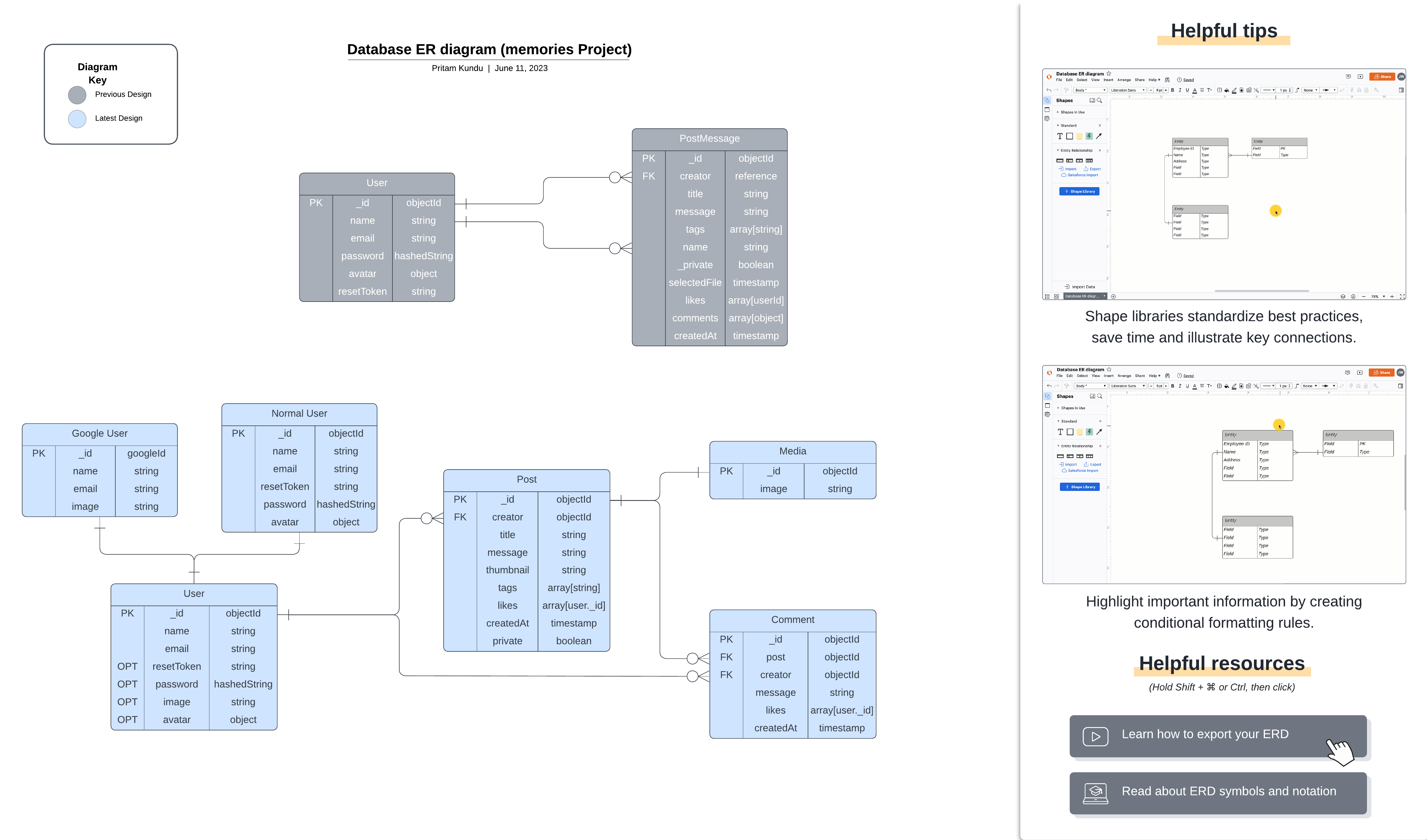Click the JW user avatar

coord(1402,76)
